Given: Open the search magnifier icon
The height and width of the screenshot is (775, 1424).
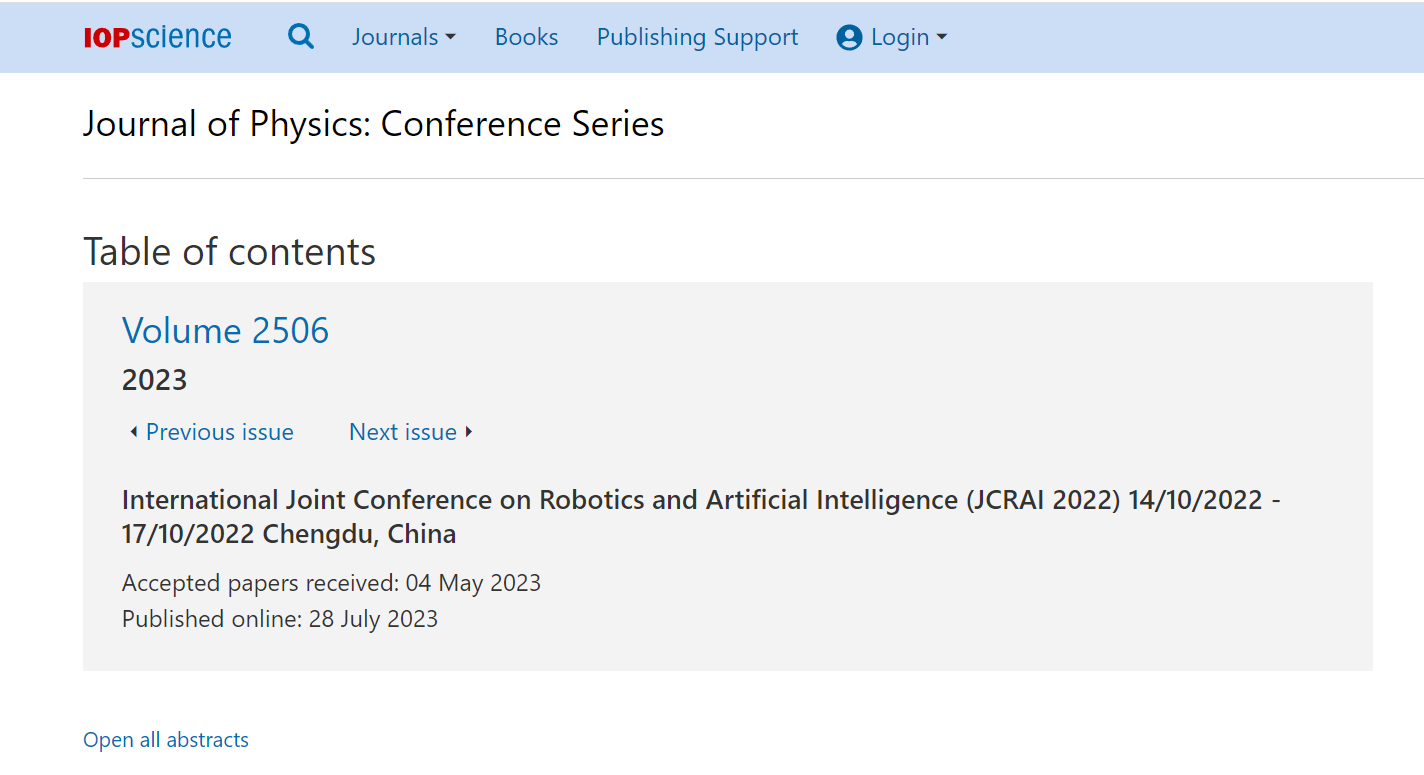Looking at the screenshot, I should (301, 37).
